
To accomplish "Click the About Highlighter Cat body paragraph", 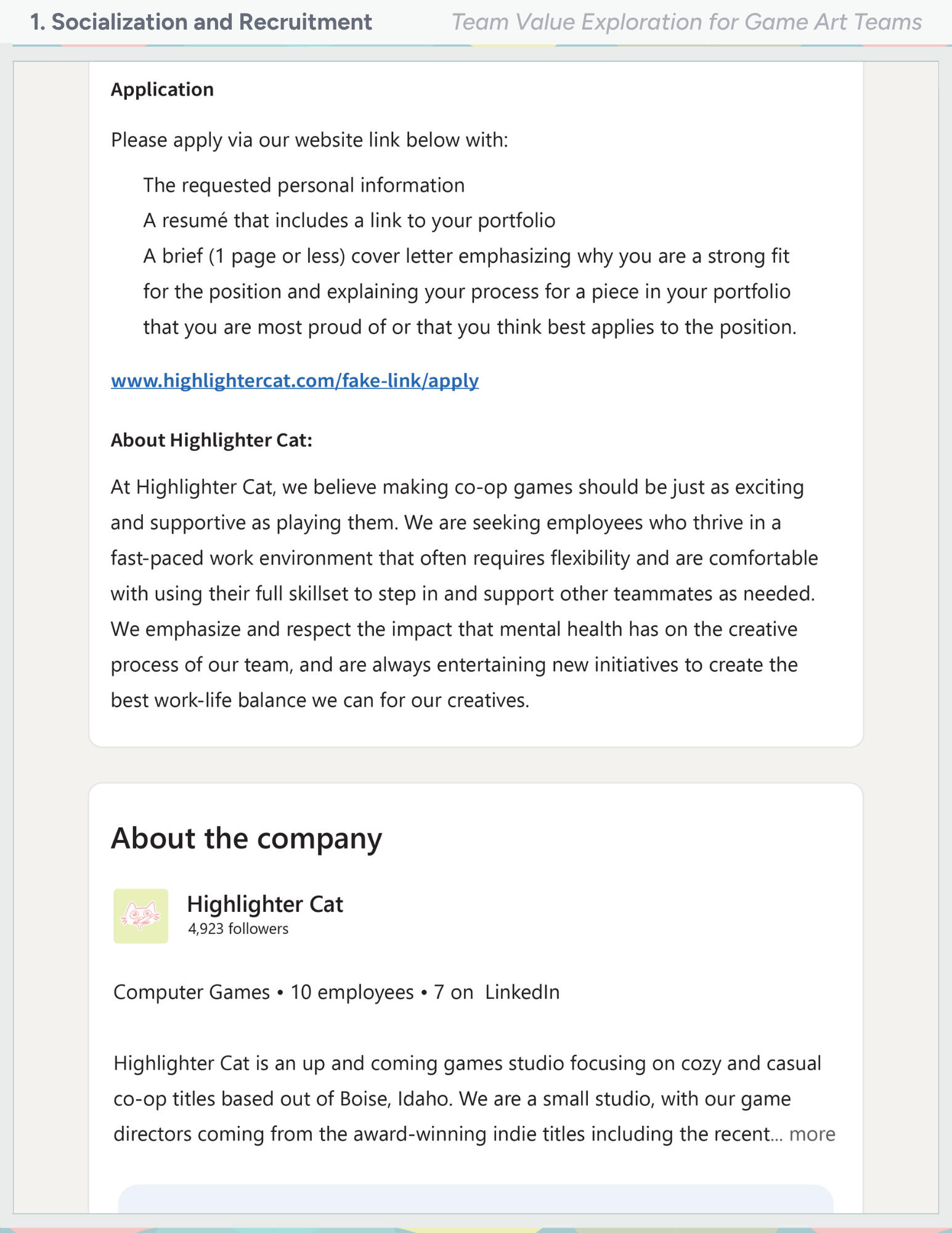I will (465, 593).
